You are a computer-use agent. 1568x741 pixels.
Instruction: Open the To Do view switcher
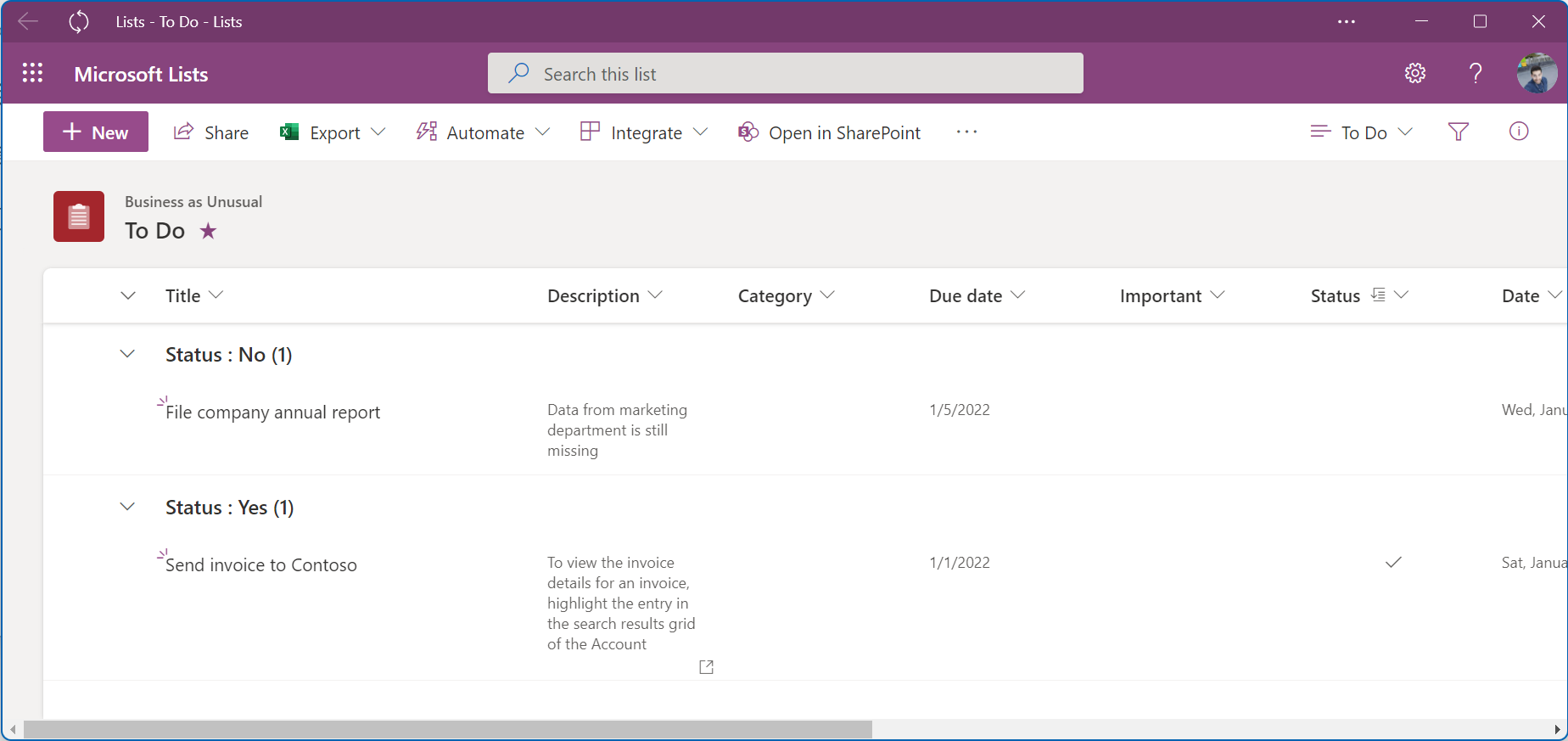point(1362,132)
